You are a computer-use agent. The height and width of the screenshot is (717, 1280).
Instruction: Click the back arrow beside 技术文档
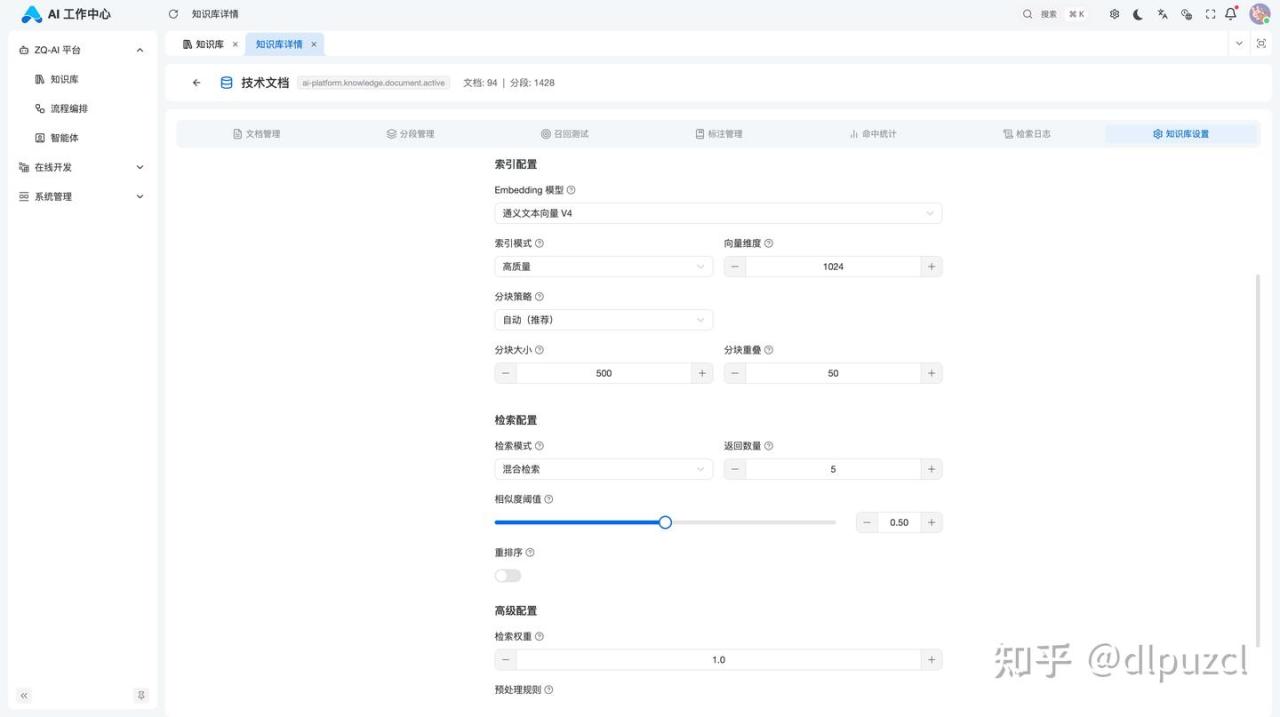click(196, 83)
